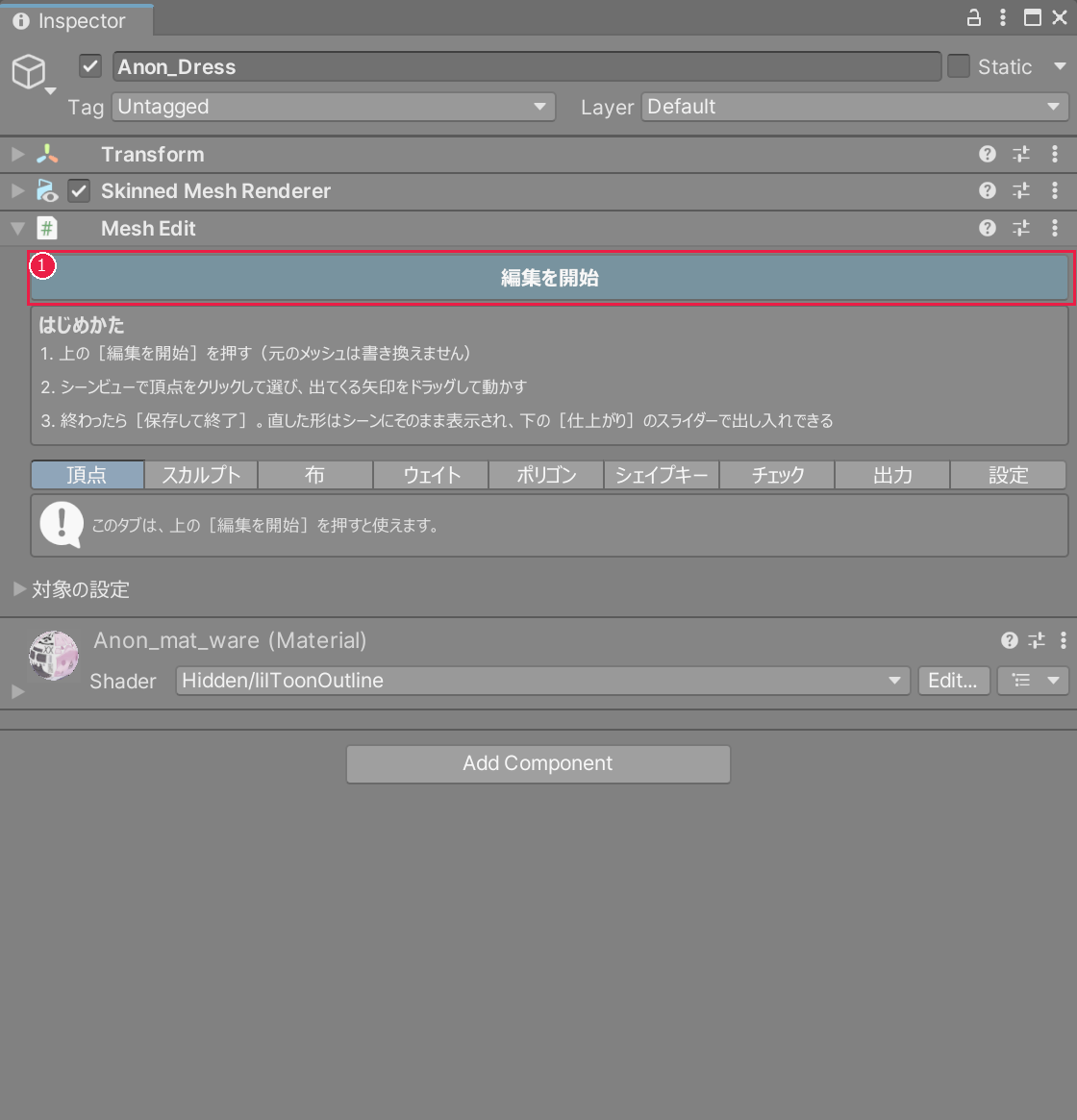Click the Skinned Mesh Renderer title

pos(215,190)
